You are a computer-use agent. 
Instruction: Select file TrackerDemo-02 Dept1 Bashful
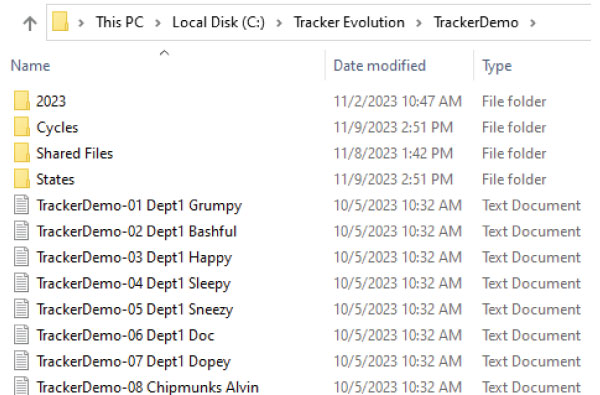click(x=136, y=232)
